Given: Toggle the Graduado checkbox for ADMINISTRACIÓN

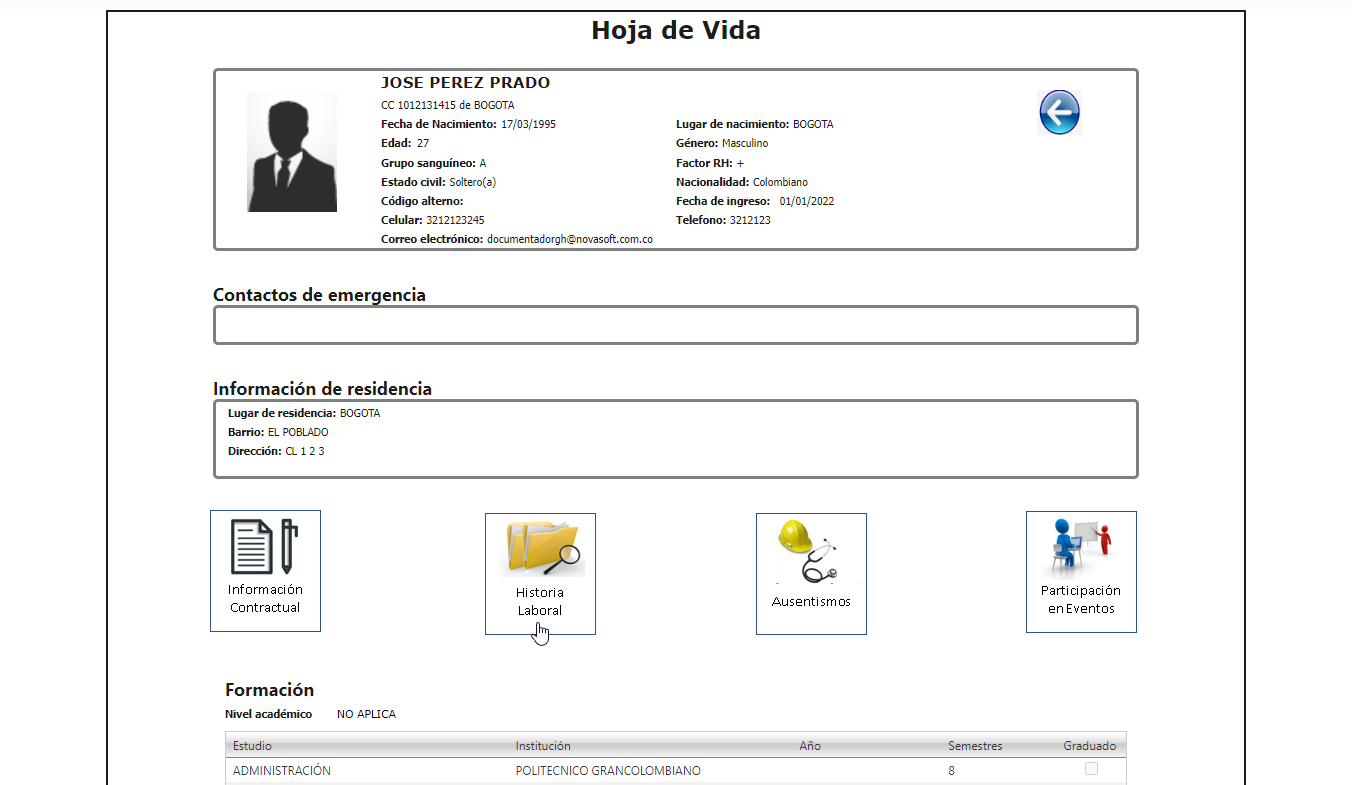Looking at the screenshot, I should pos(1090,768).
